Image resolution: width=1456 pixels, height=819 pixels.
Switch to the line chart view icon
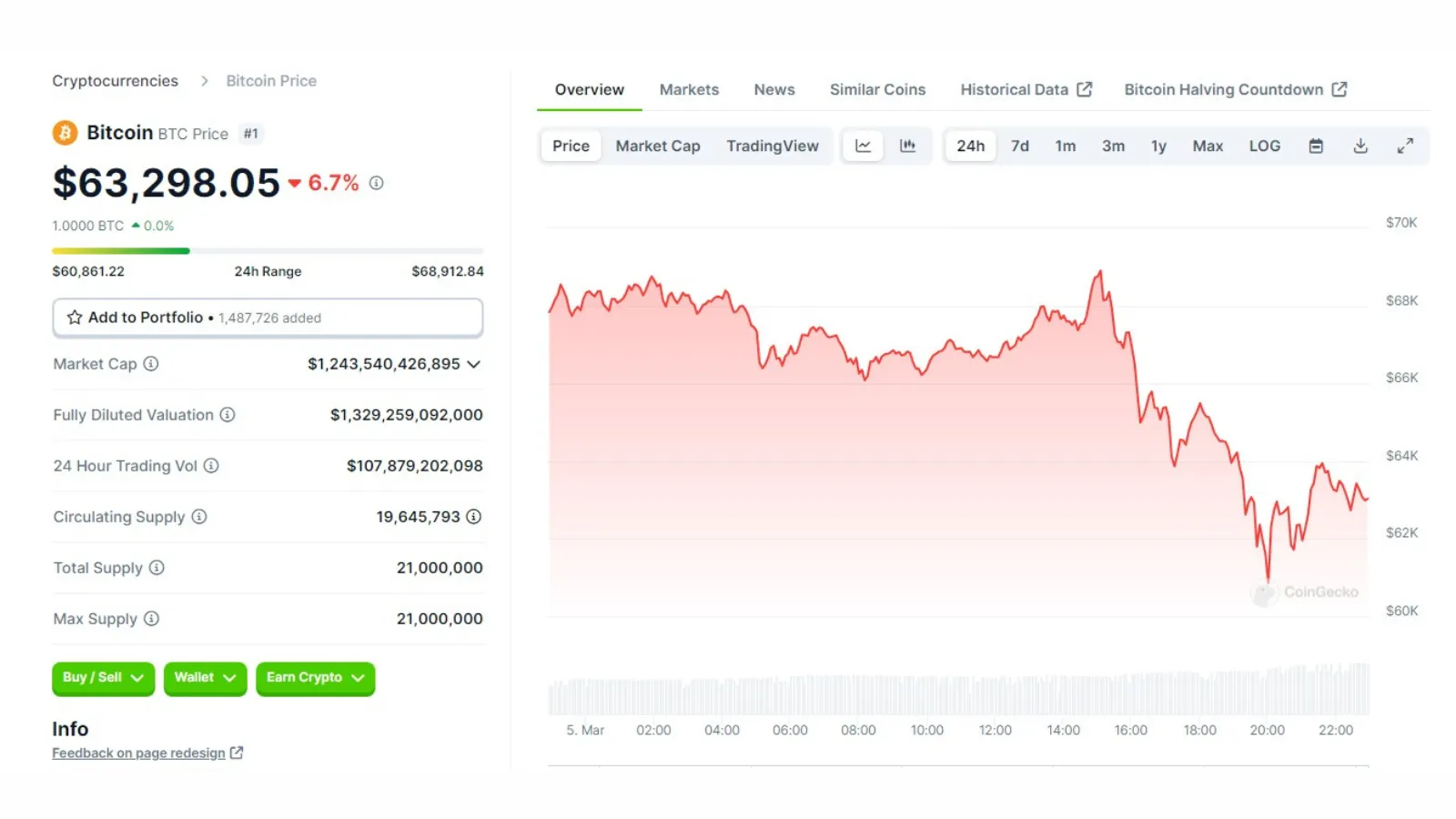click(863, 146)
